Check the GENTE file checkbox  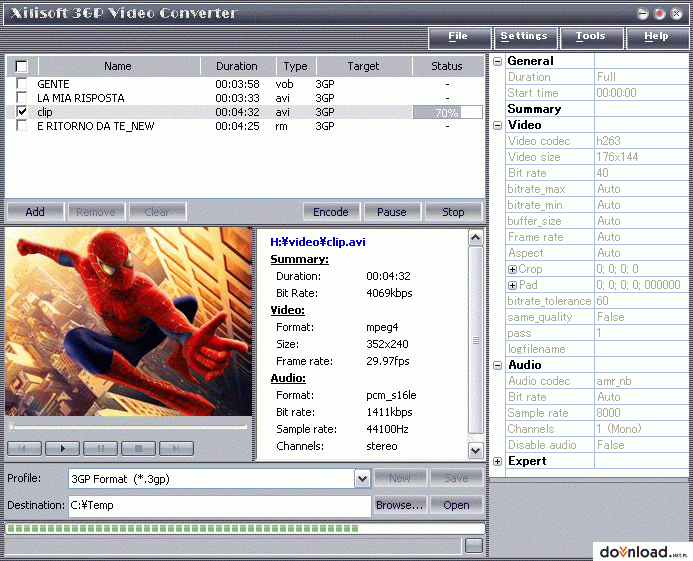point(21,84)
